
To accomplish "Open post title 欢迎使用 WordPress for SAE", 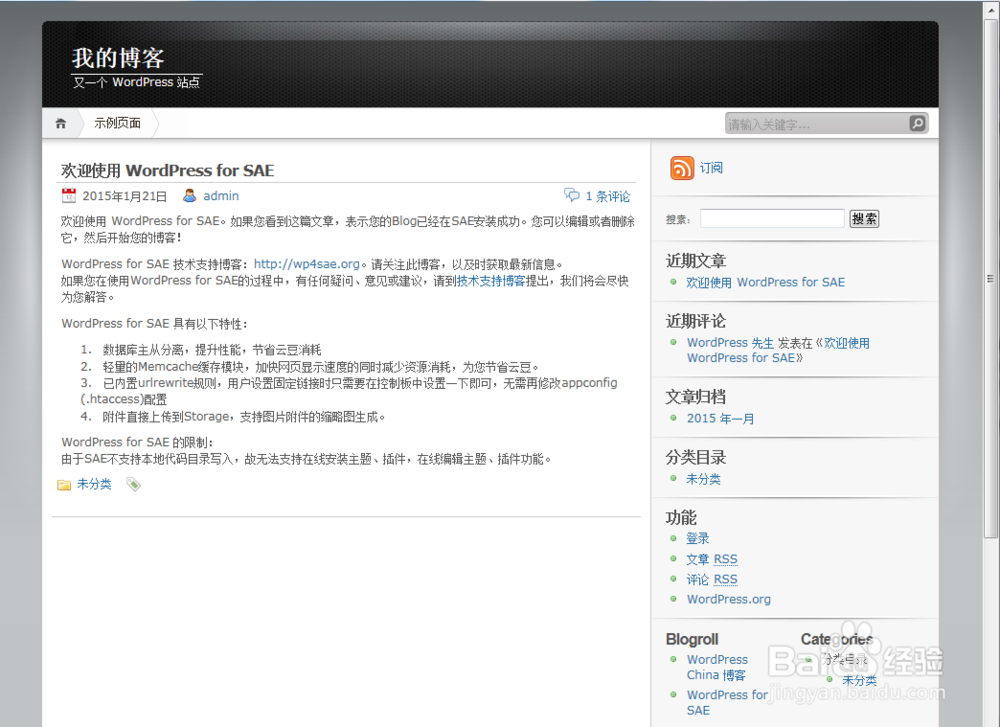I will 168,170.
